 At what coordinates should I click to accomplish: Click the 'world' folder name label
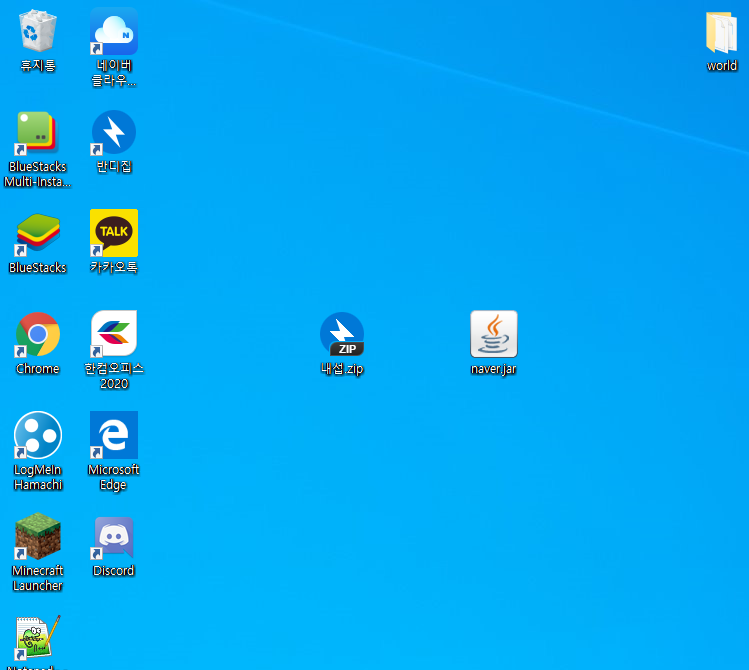click(x=722, y=65)
